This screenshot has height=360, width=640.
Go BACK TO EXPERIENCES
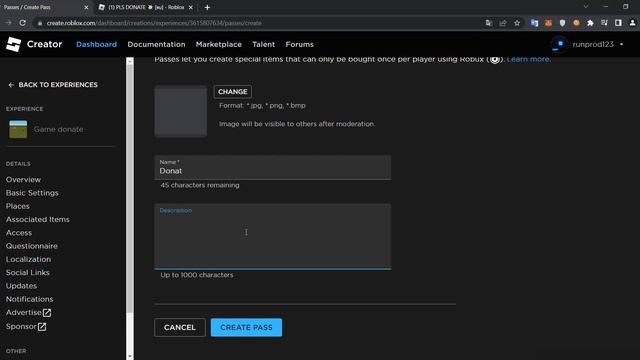pos(58,85)
